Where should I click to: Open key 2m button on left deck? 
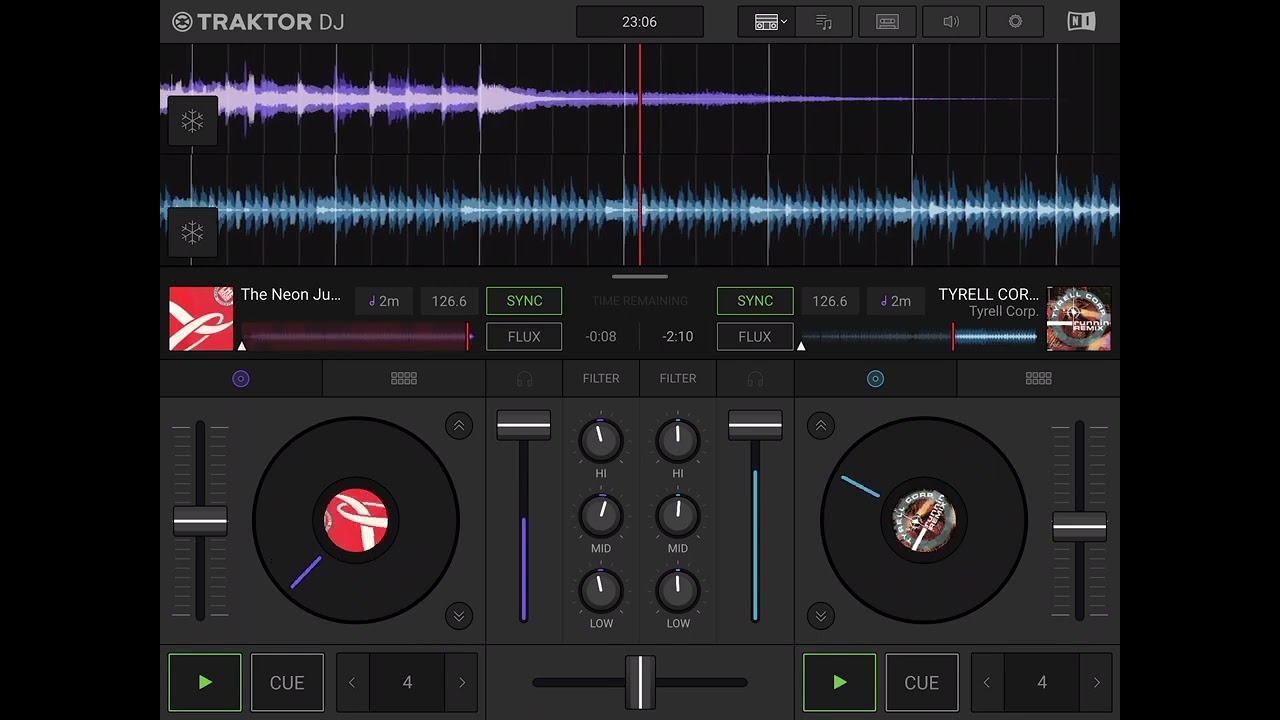click(384, 301)
